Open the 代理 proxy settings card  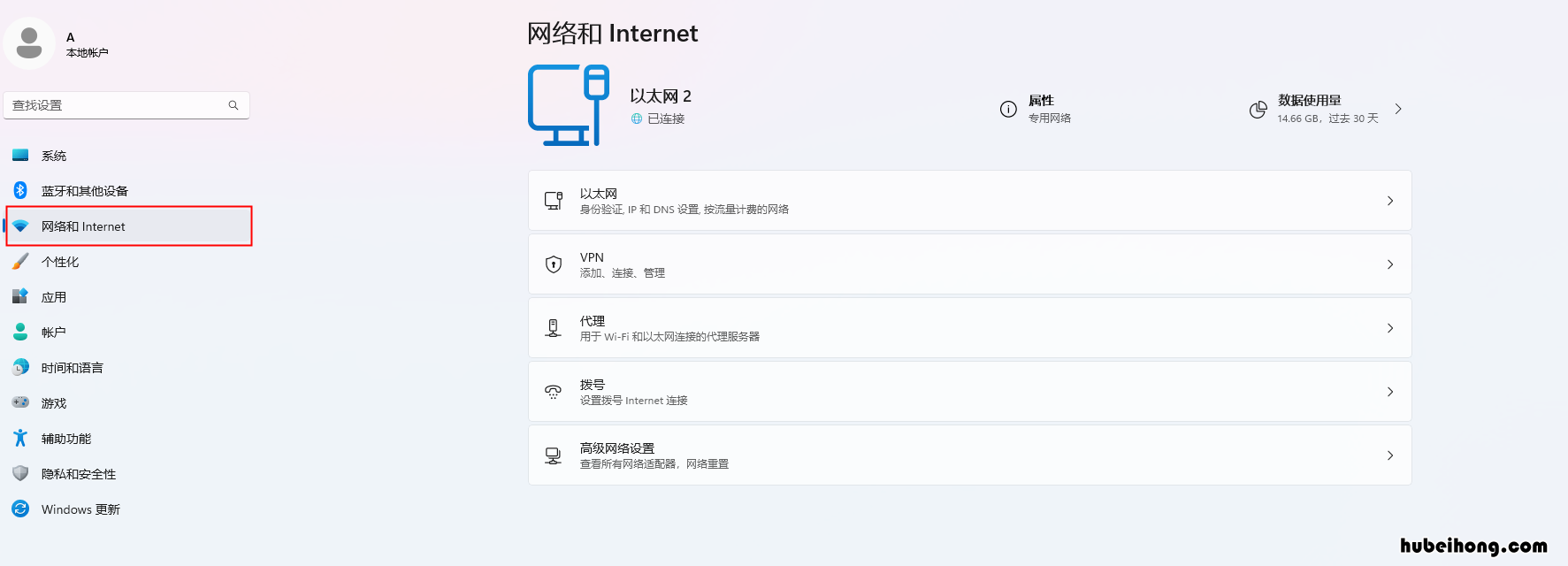click(969, 328)
